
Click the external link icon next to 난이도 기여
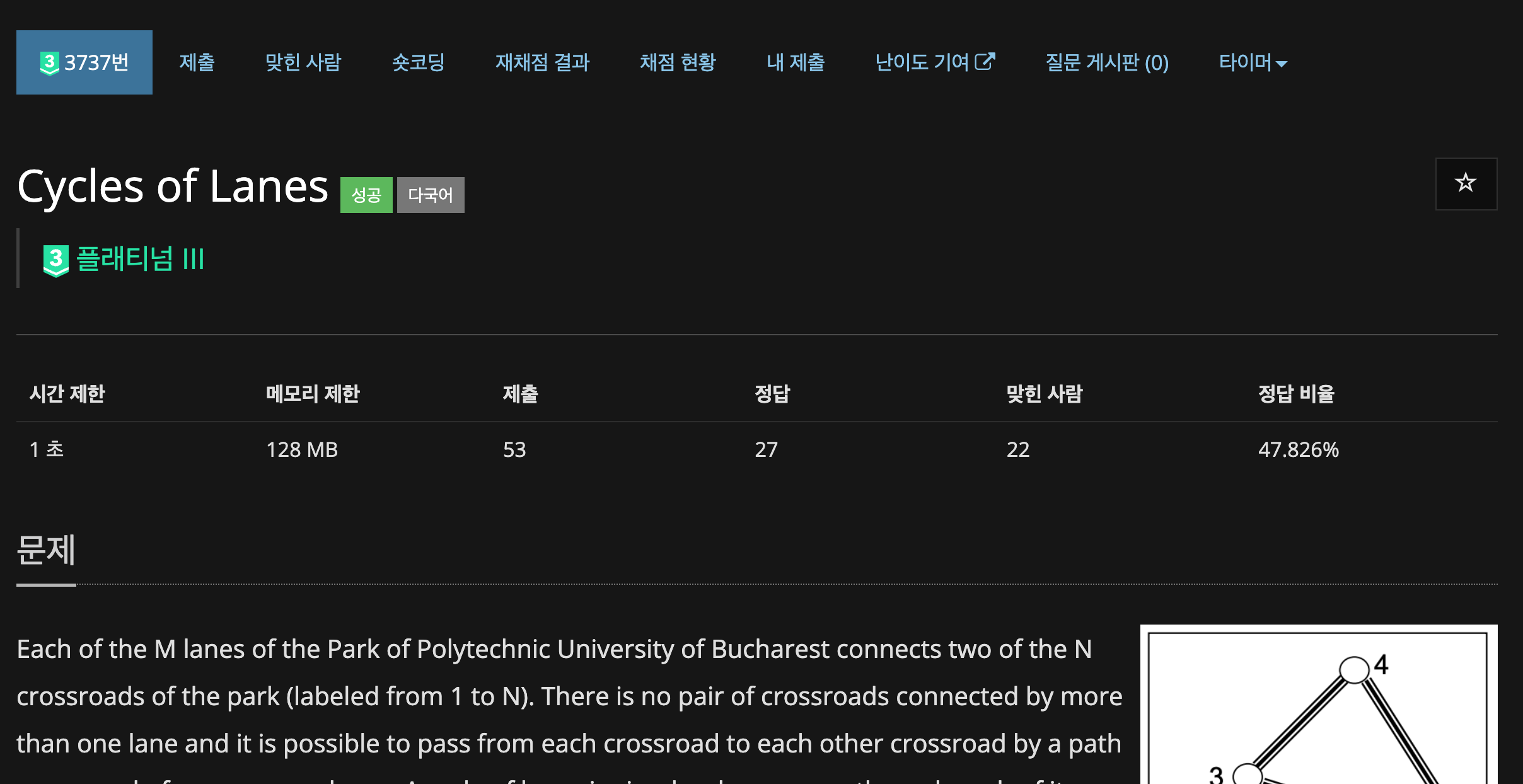pos(985,62)
